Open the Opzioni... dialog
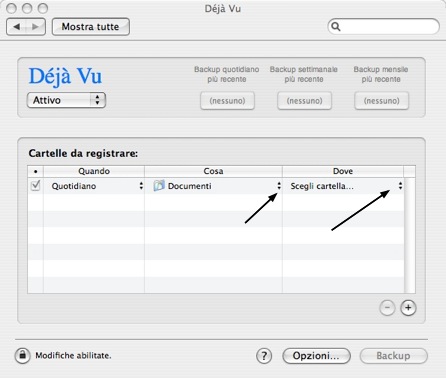 [316, 356]
